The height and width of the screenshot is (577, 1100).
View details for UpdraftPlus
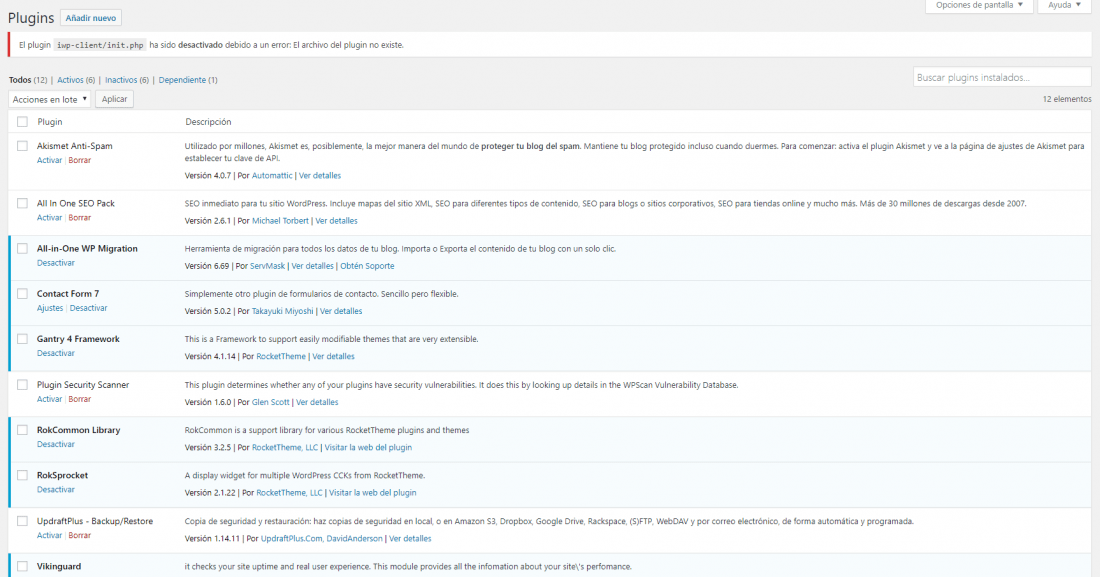410,538
